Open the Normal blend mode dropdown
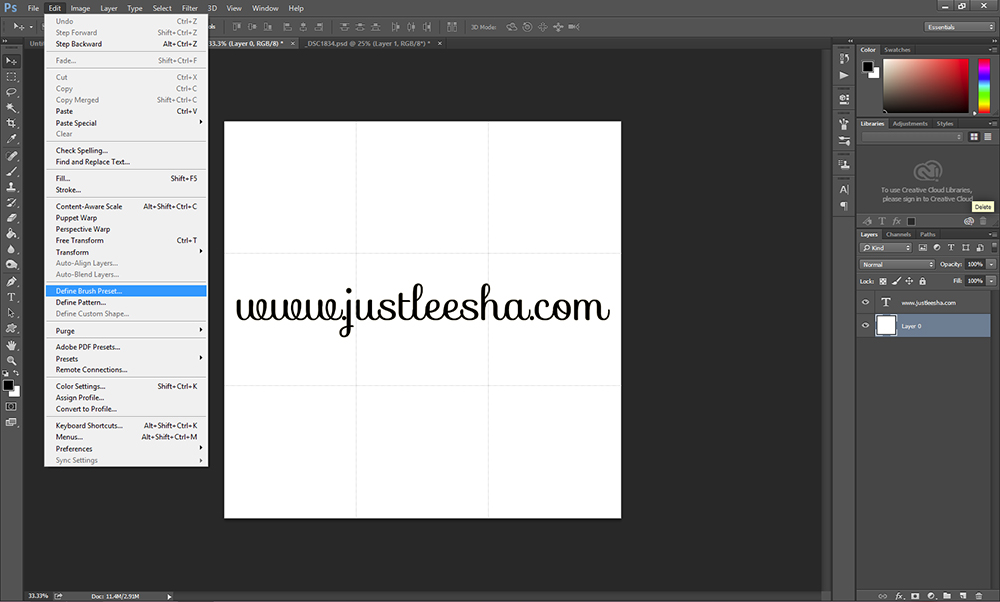This screenshot has height=602, width=1000. [x=897, y=264]
